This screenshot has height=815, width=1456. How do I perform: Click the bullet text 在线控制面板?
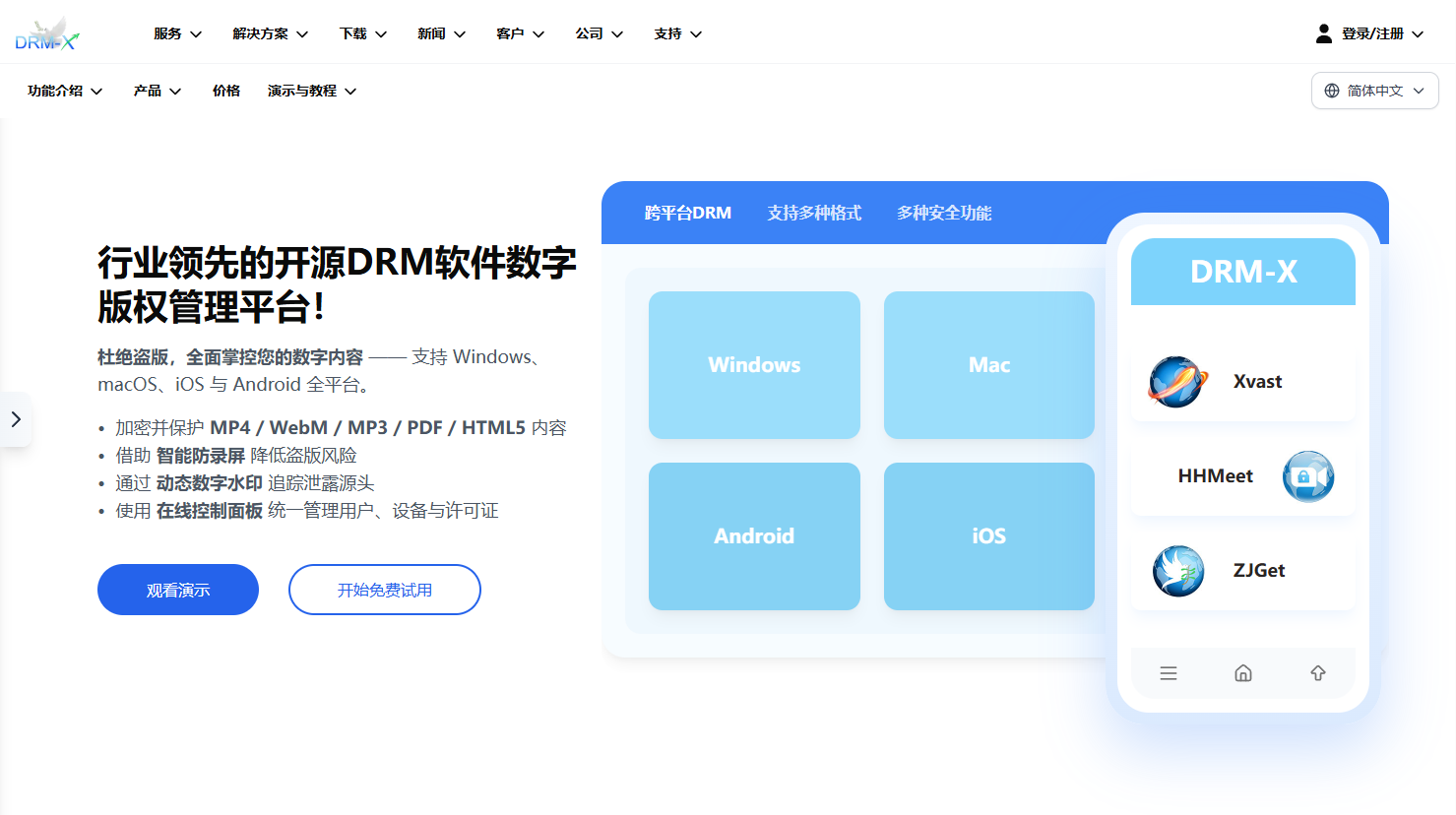click(x=210, y=511)
